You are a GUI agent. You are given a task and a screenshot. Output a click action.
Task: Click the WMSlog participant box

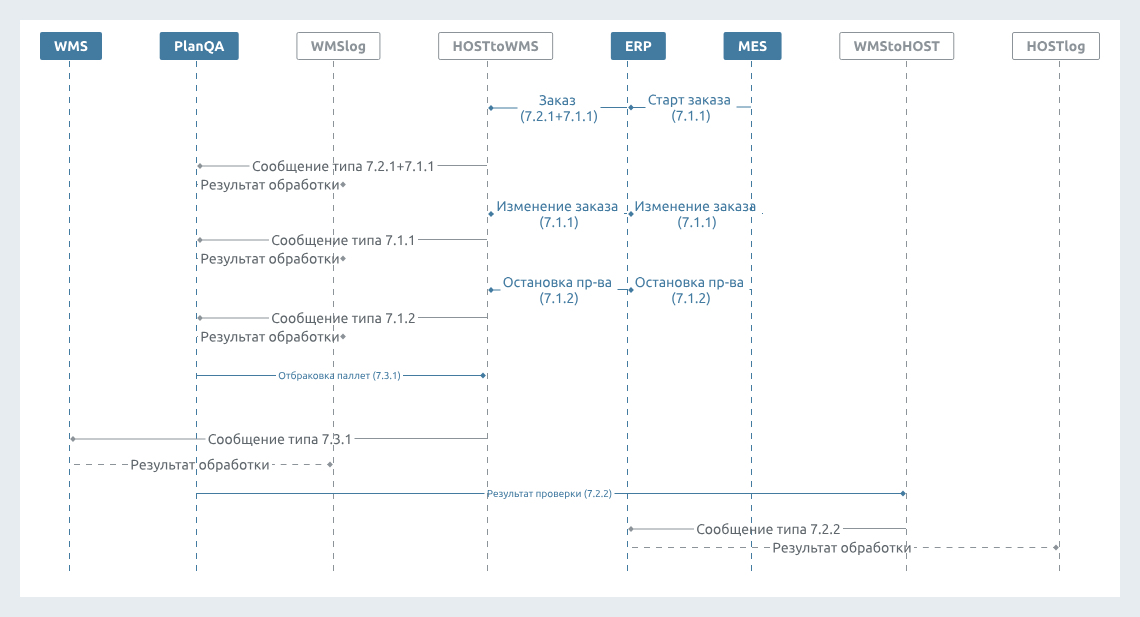click(x=338, y=46)
